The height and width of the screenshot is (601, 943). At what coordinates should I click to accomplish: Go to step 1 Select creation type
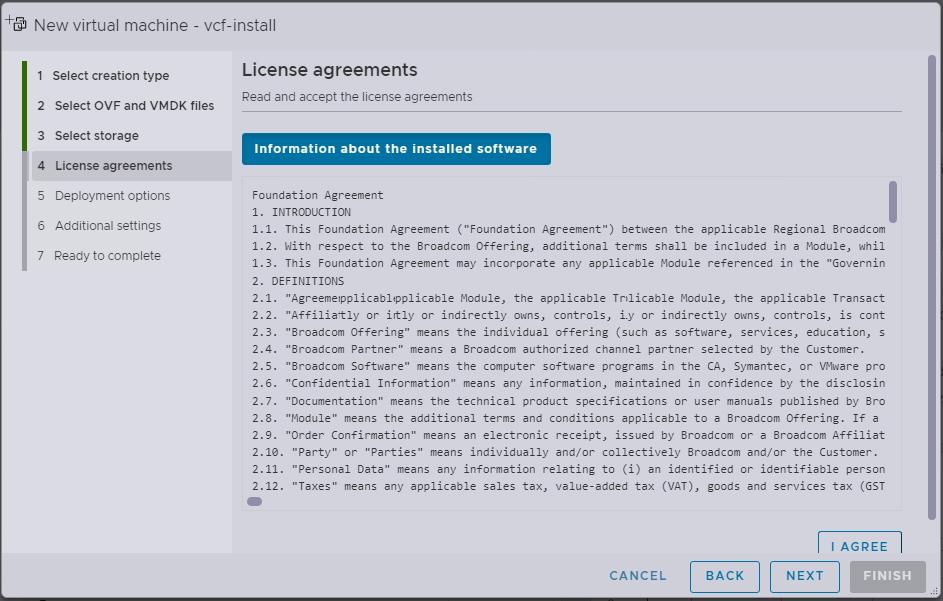pyautogui.click(x=111, y=76)
